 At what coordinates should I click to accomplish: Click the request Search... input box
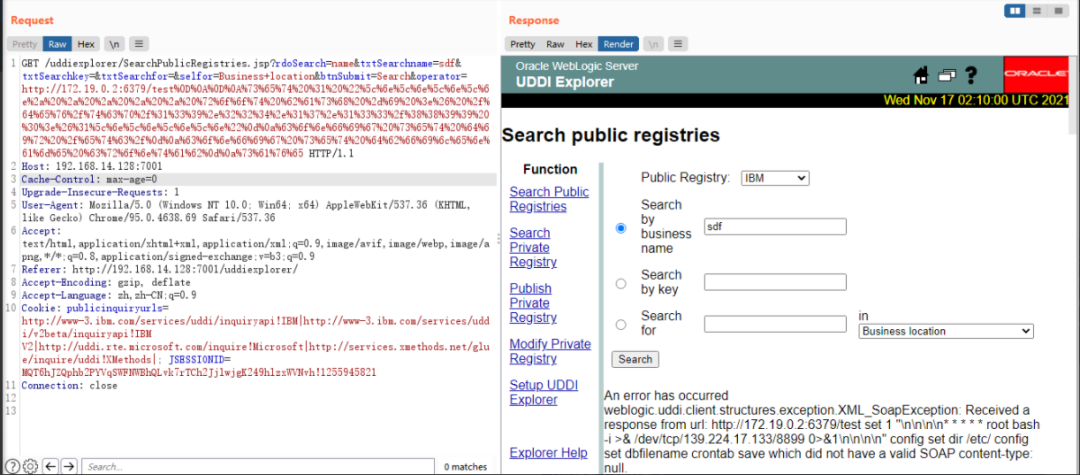coord(258,466)
